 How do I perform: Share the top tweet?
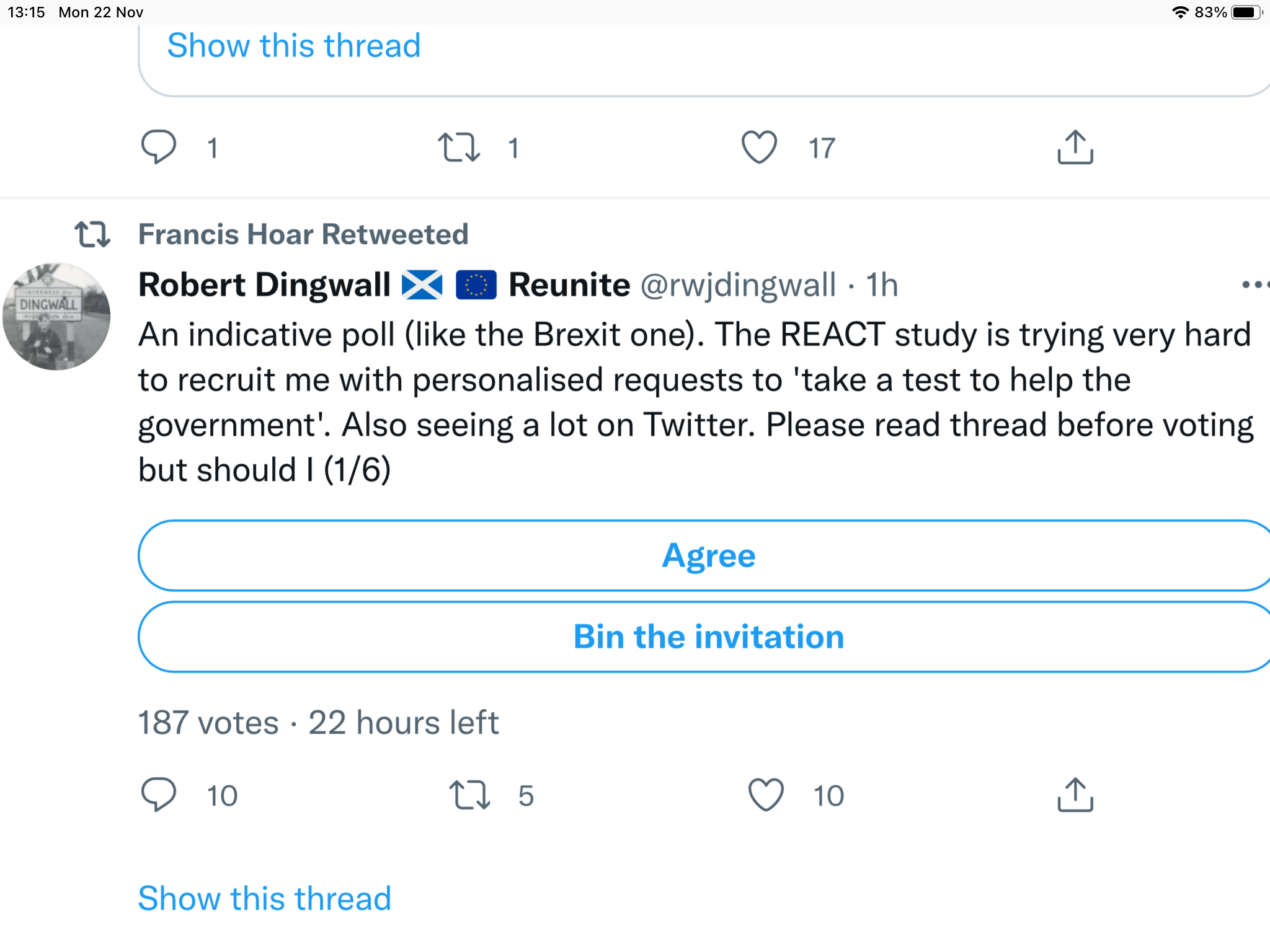point(1075,147)
